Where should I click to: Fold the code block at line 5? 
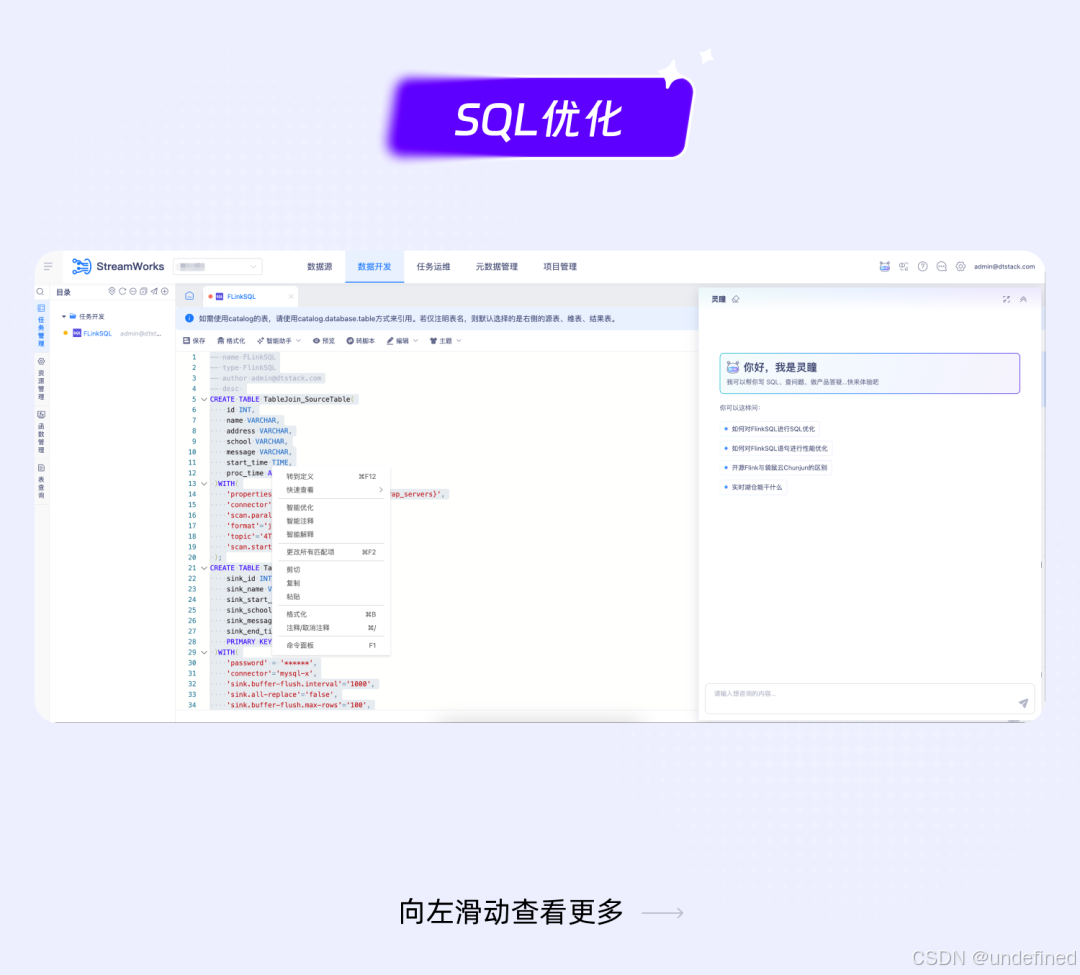coord(205,399)
